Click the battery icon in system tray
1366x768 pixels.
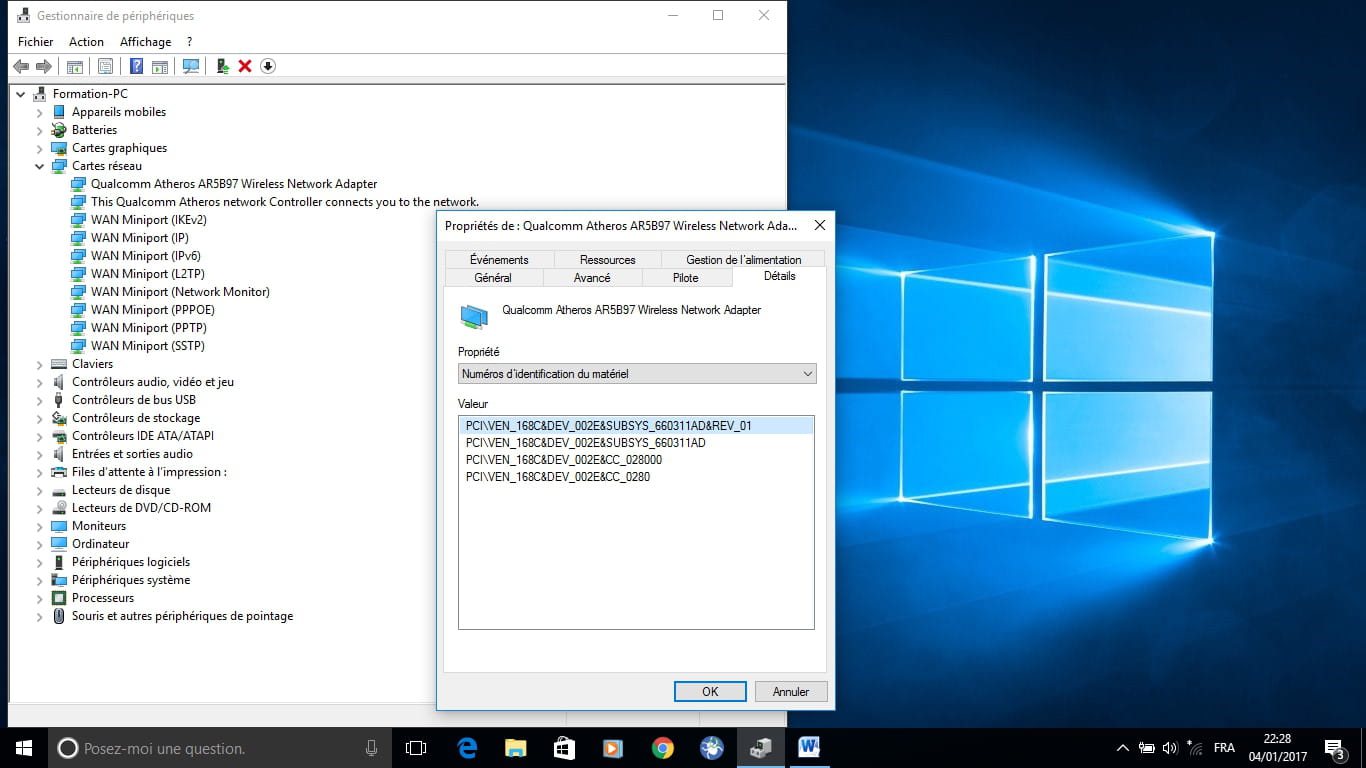pos(1146,748)
